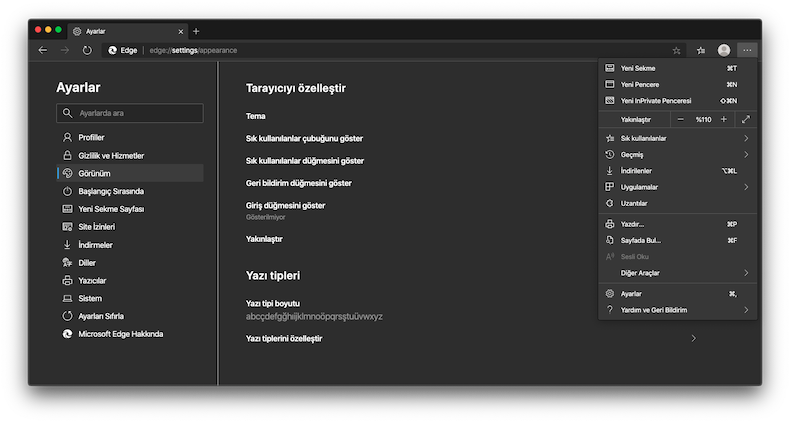Open Microsoft Edge Hakkında page
The height and width of the screenshot is (423, 790).
coord(130,334)
